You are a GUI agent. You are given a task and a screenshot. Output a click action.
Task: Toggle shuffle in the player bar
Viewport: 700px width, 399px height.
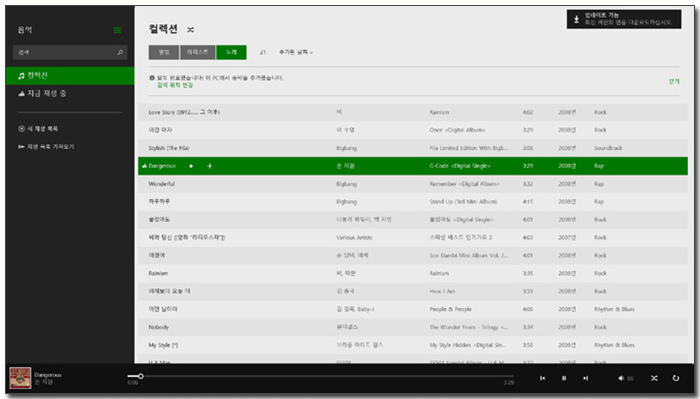(x=654, y=378)
